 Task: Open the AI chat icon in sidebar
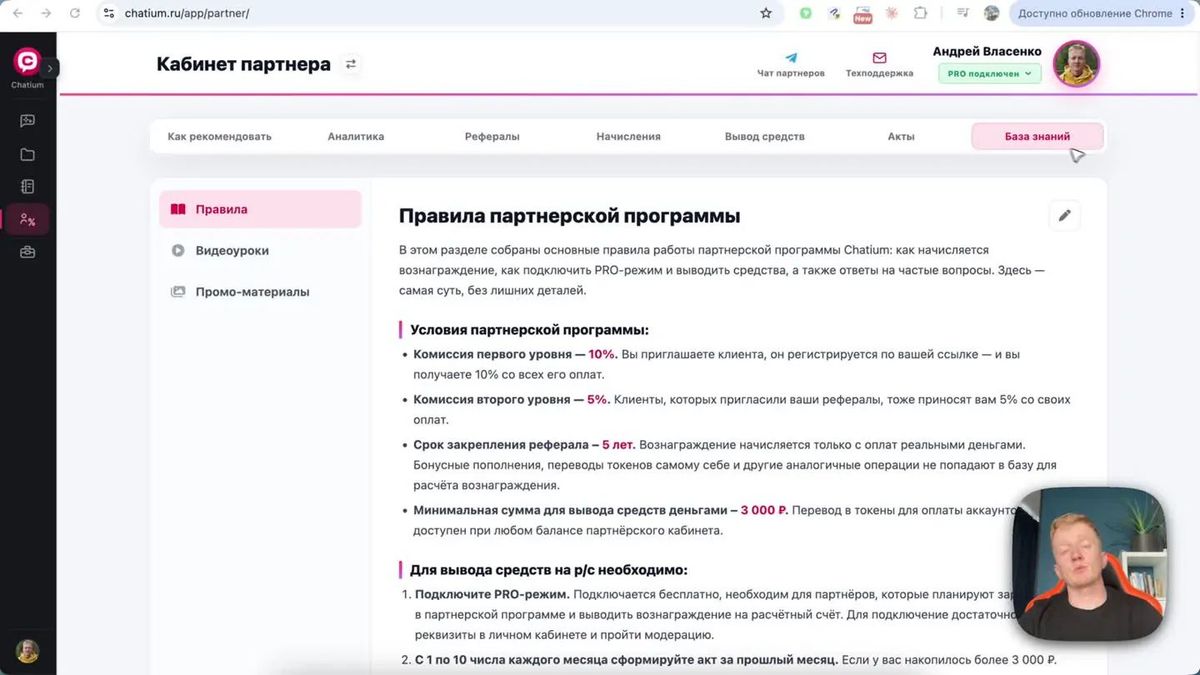[x=27, y=121]
